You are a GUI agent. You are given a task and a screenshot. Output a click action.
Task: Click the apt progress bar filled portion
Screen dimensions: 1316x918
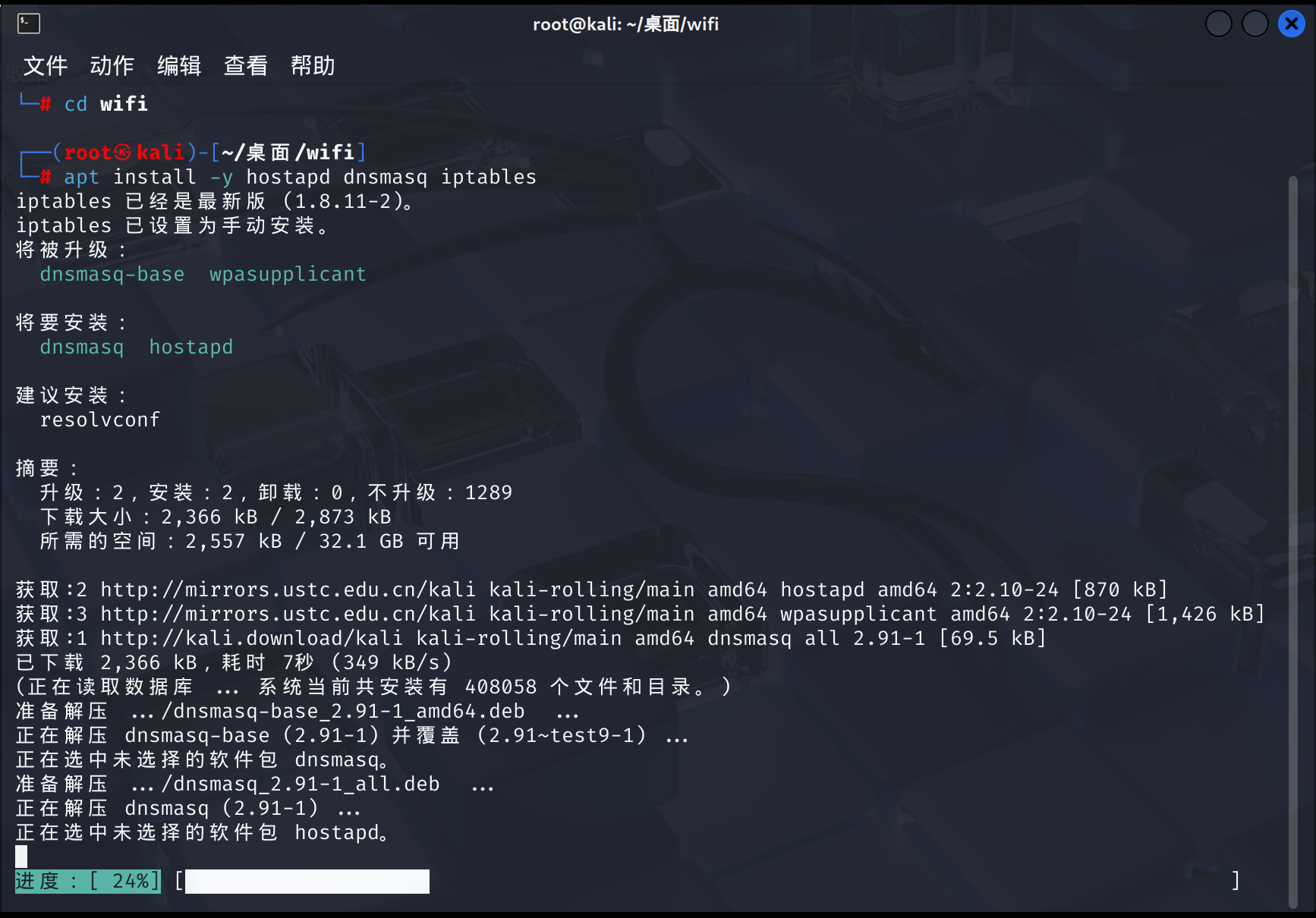pos(307,881)
